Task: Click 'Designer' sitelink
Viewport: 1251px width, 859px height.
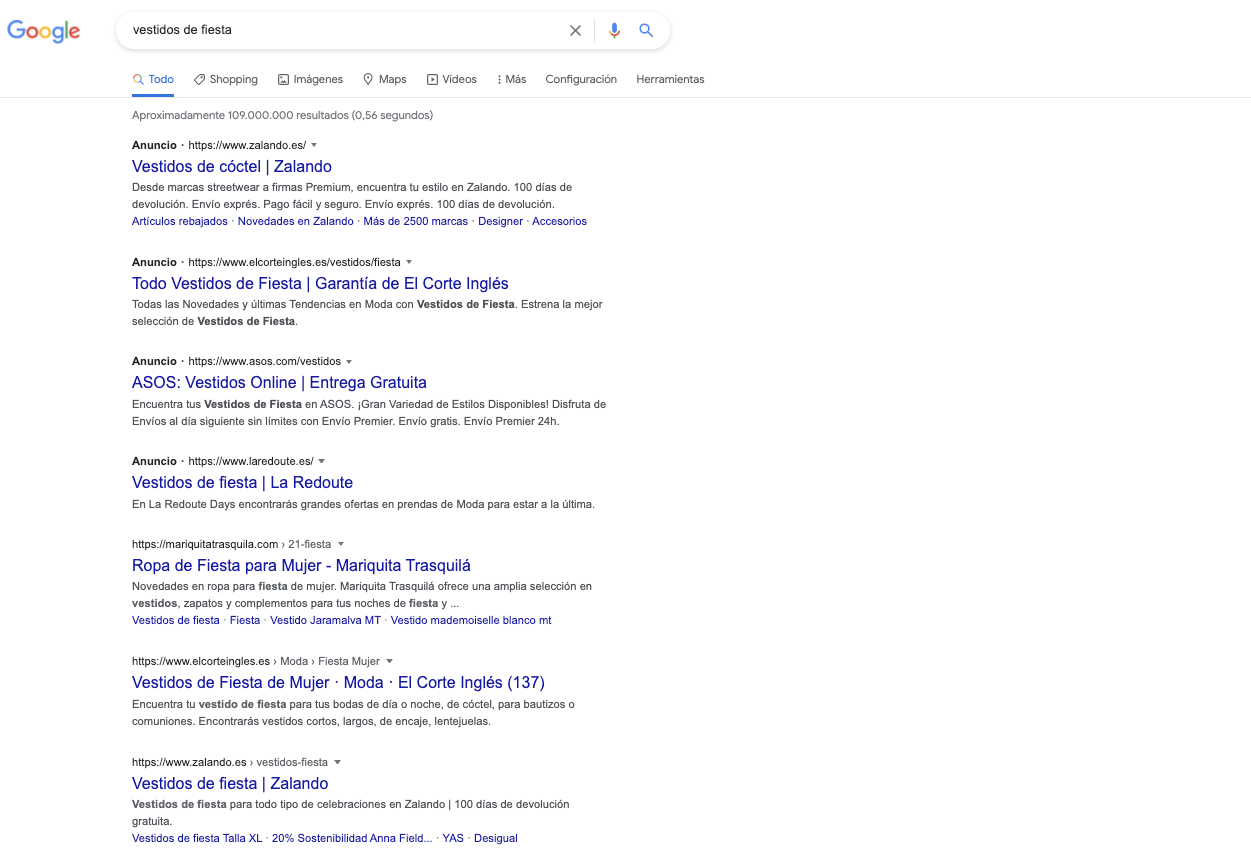Action: click(500, 221)
